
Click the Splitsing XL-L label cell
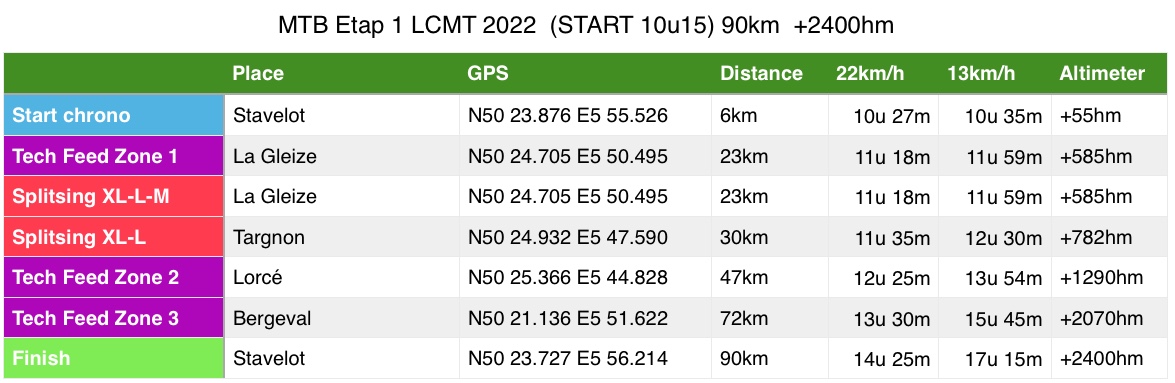(114, 237)
